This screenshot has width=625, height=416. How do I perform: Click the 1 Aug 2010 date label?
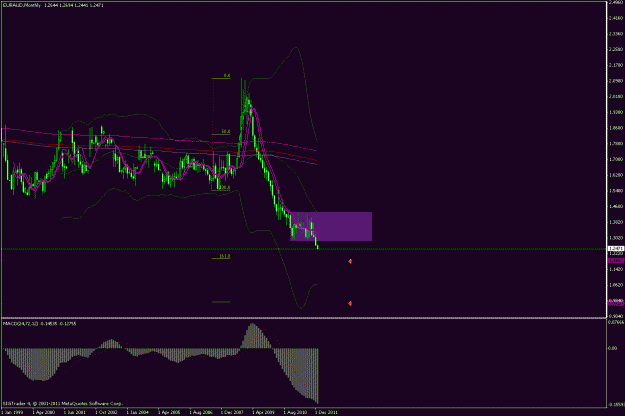point(295,412)
